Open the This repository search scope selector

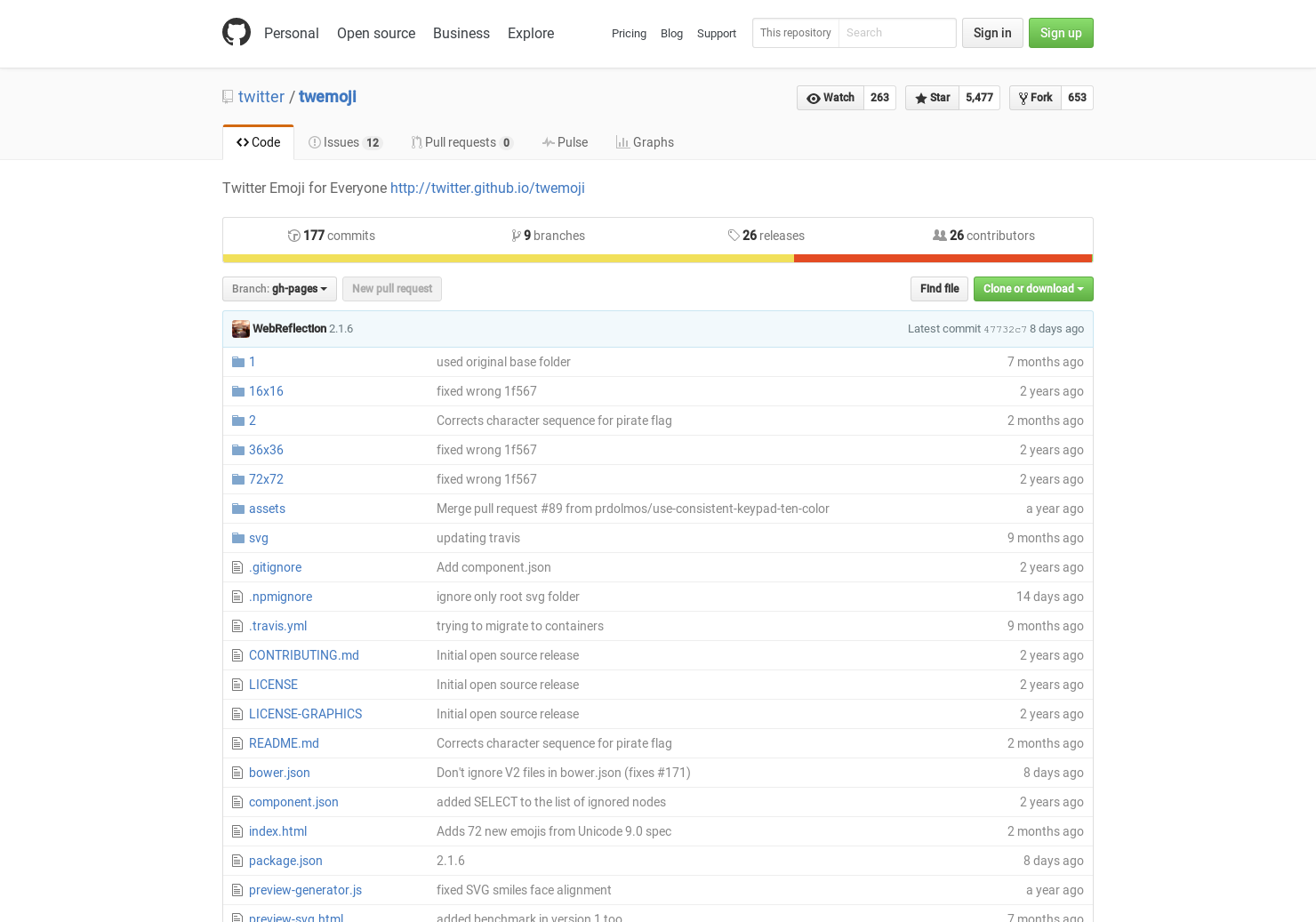click(796, 33)
